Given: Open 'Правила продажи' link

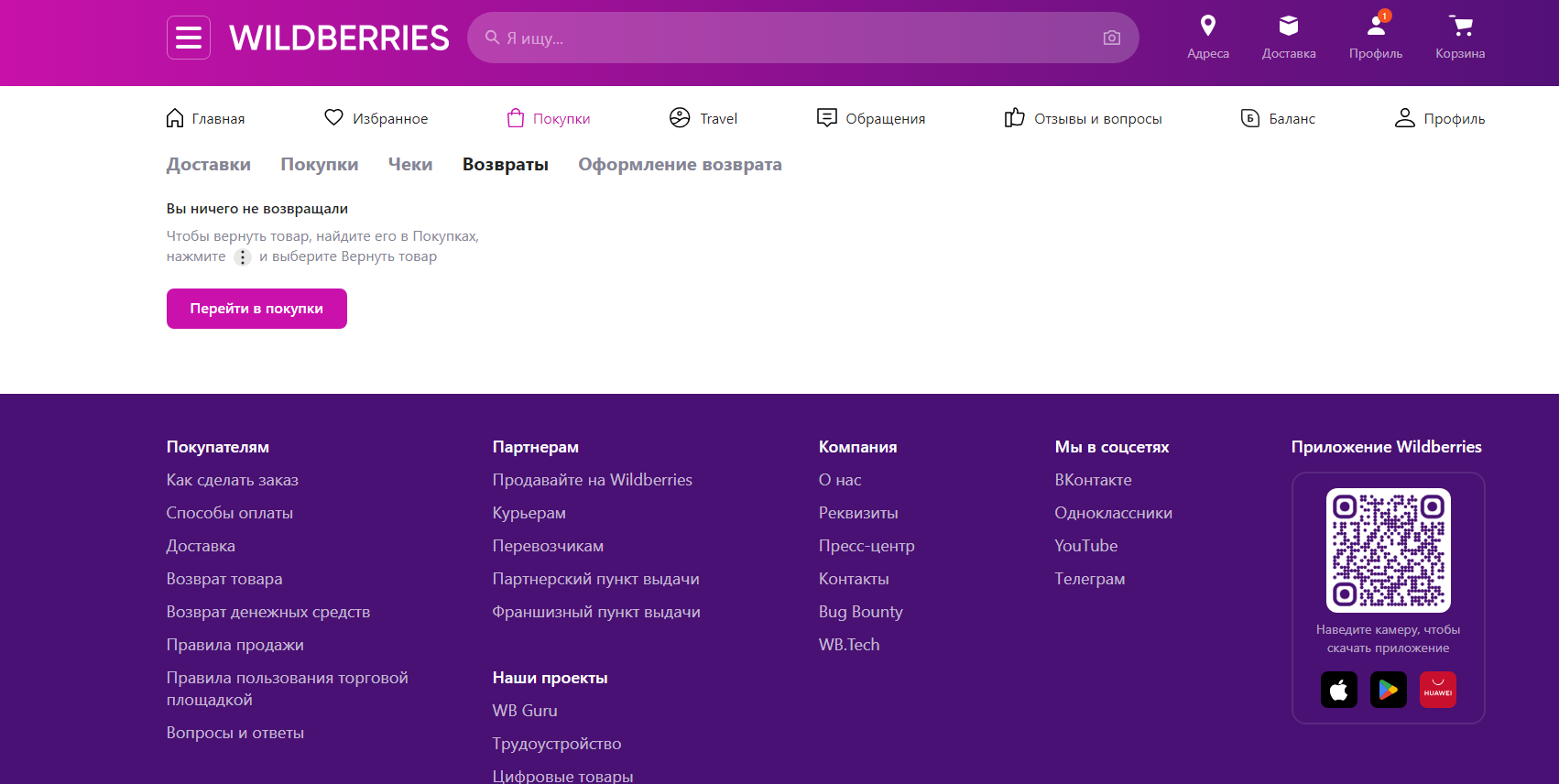Looking at the screenshot, I should pos(235,645).
